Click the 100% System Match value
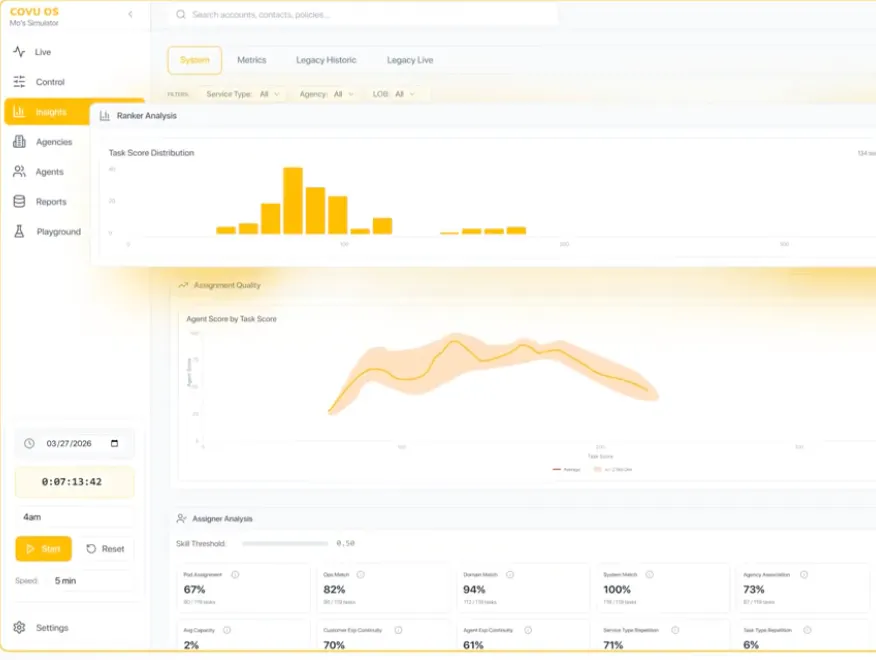 coord(617,590)
